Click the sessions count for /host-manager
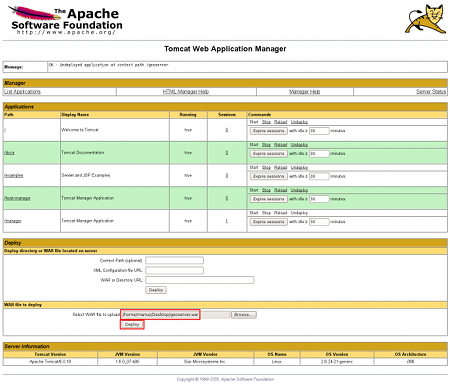The image size is (450, 384). pos(227,198)
